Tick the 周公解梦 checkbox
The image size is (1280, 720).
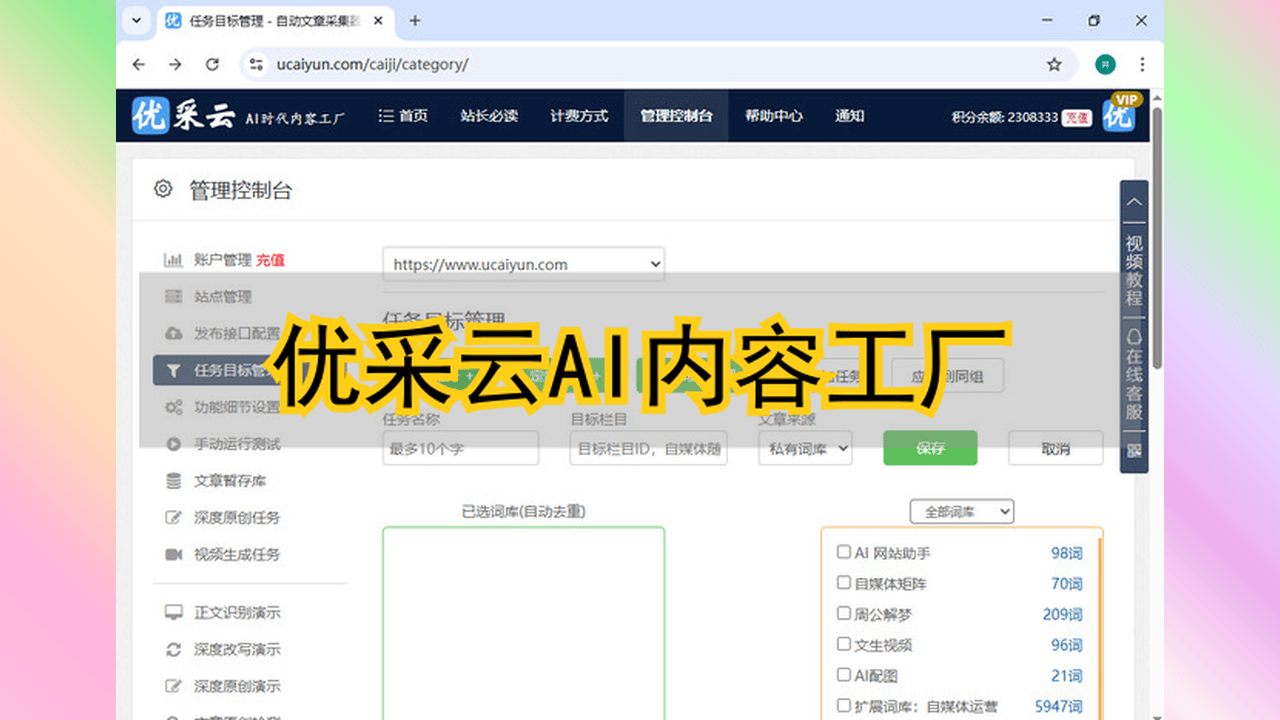[x=843, y=614]
